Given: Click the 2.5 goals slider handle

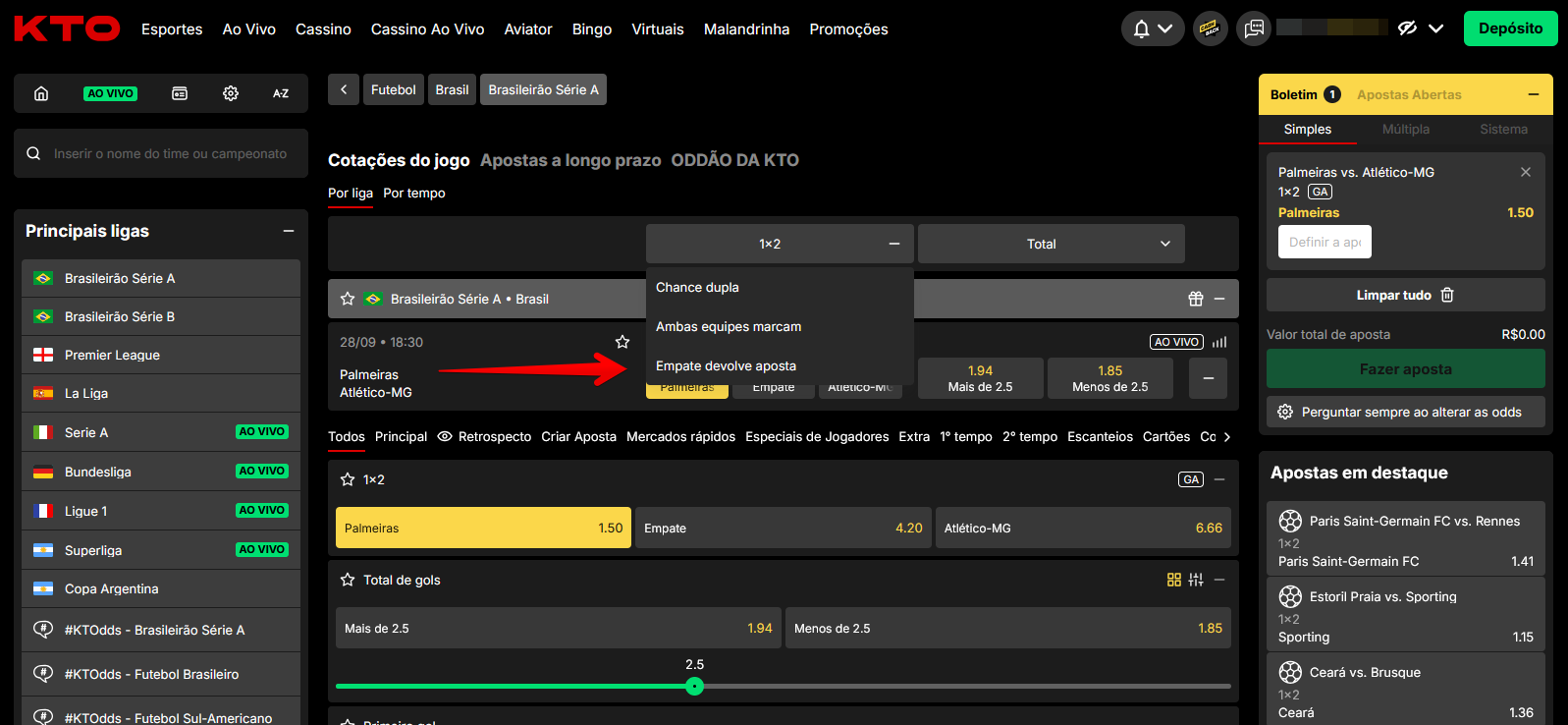Looking at the screenshot, I should [x=695, y=686].
